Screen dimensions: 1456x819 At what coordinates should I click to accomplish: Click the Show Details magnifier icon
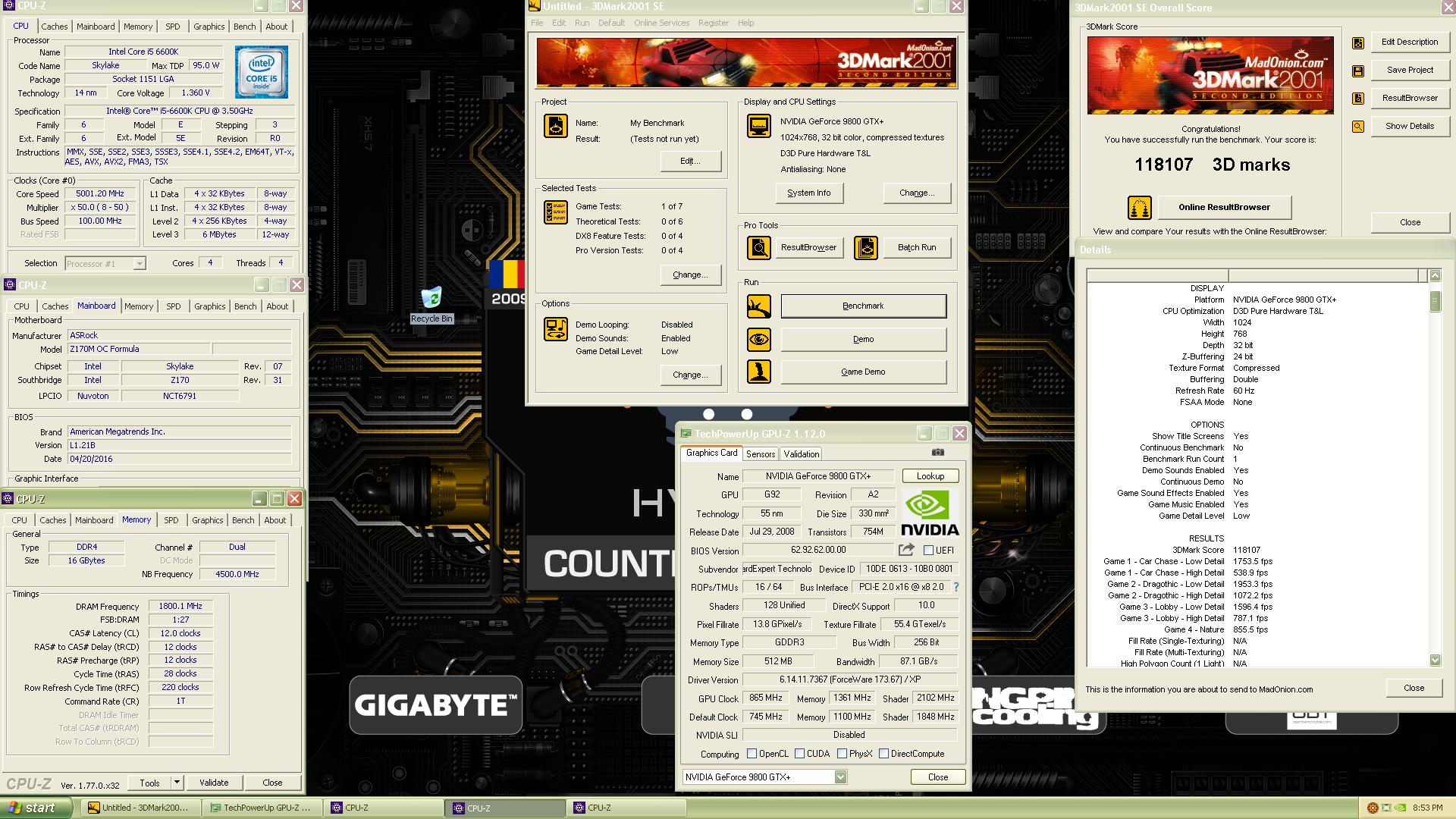(x=1358, y=127)
